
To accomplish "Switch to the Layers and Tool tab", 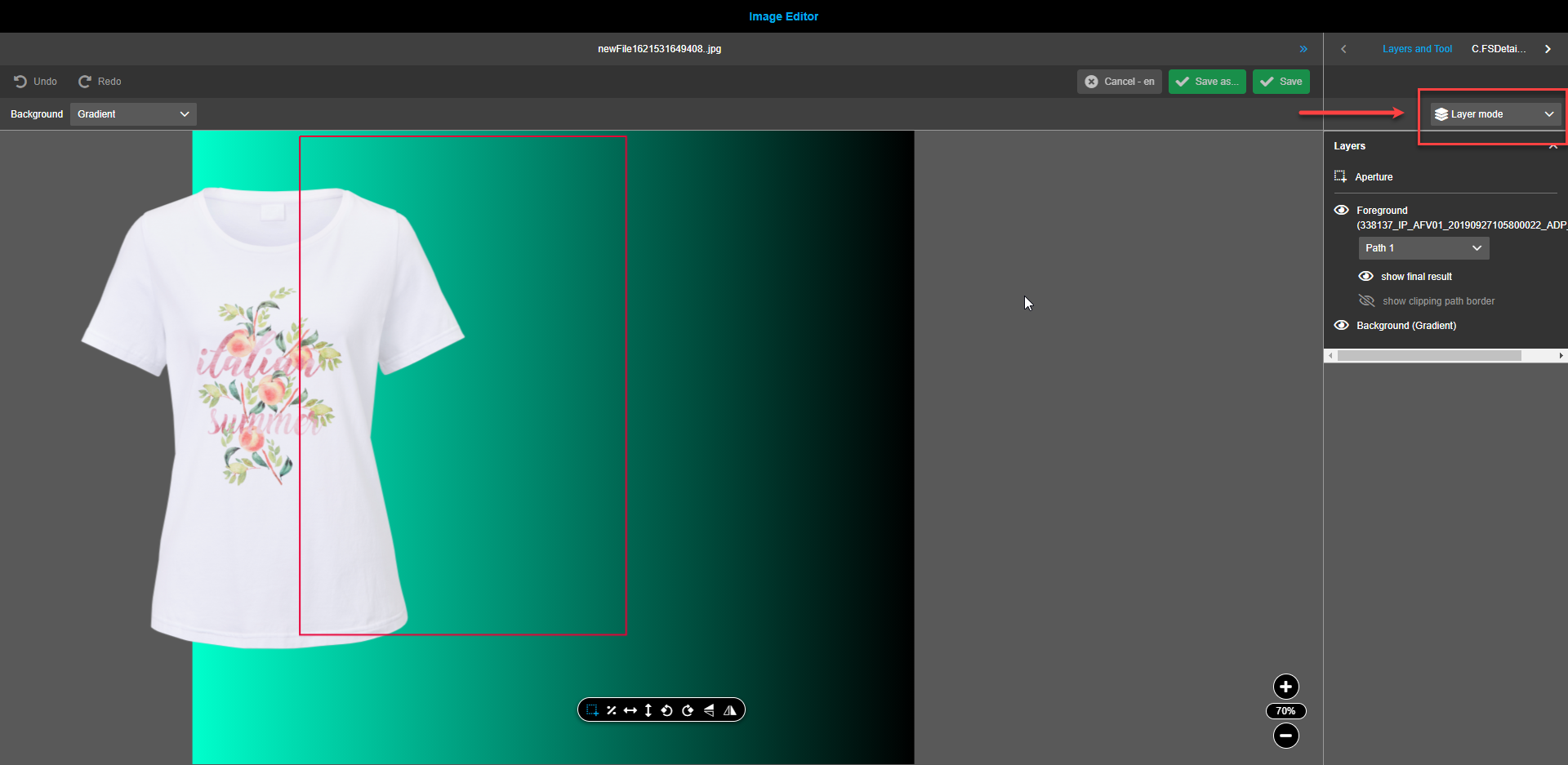I will tap(1417, 48).
